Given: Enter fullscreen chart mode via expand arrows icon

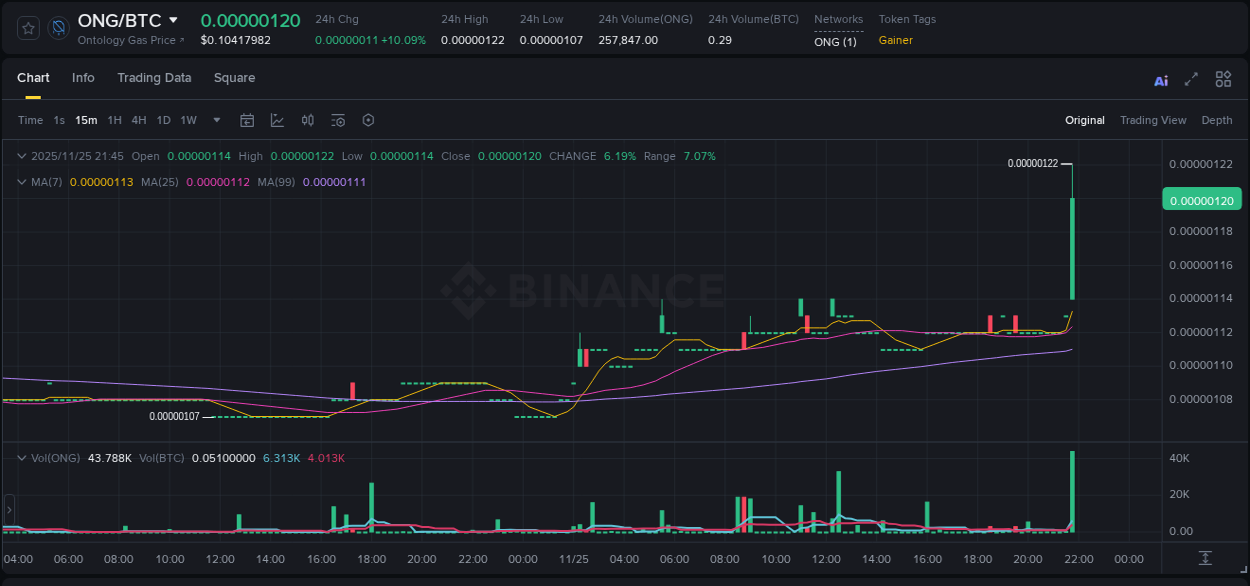Looking at the screenshot, I should click(x=1190, y=79).
